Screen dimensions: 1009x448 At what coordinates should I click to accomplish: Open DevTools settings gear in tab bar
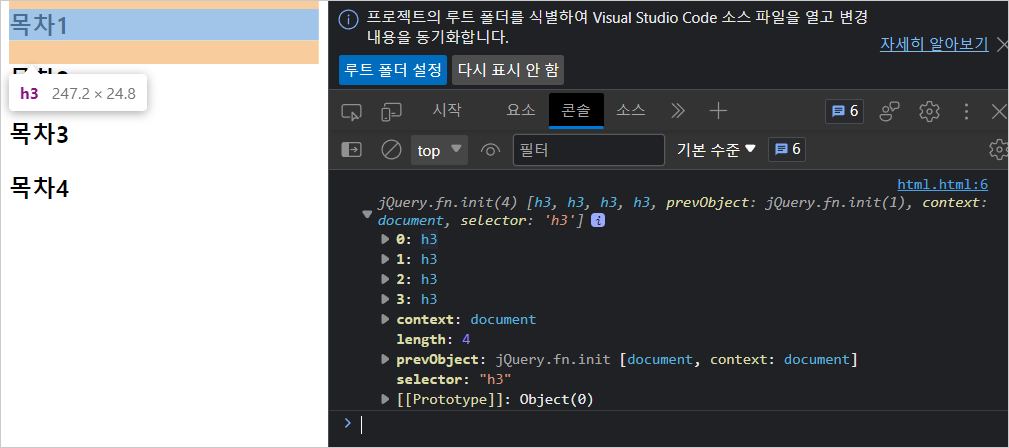929,111
